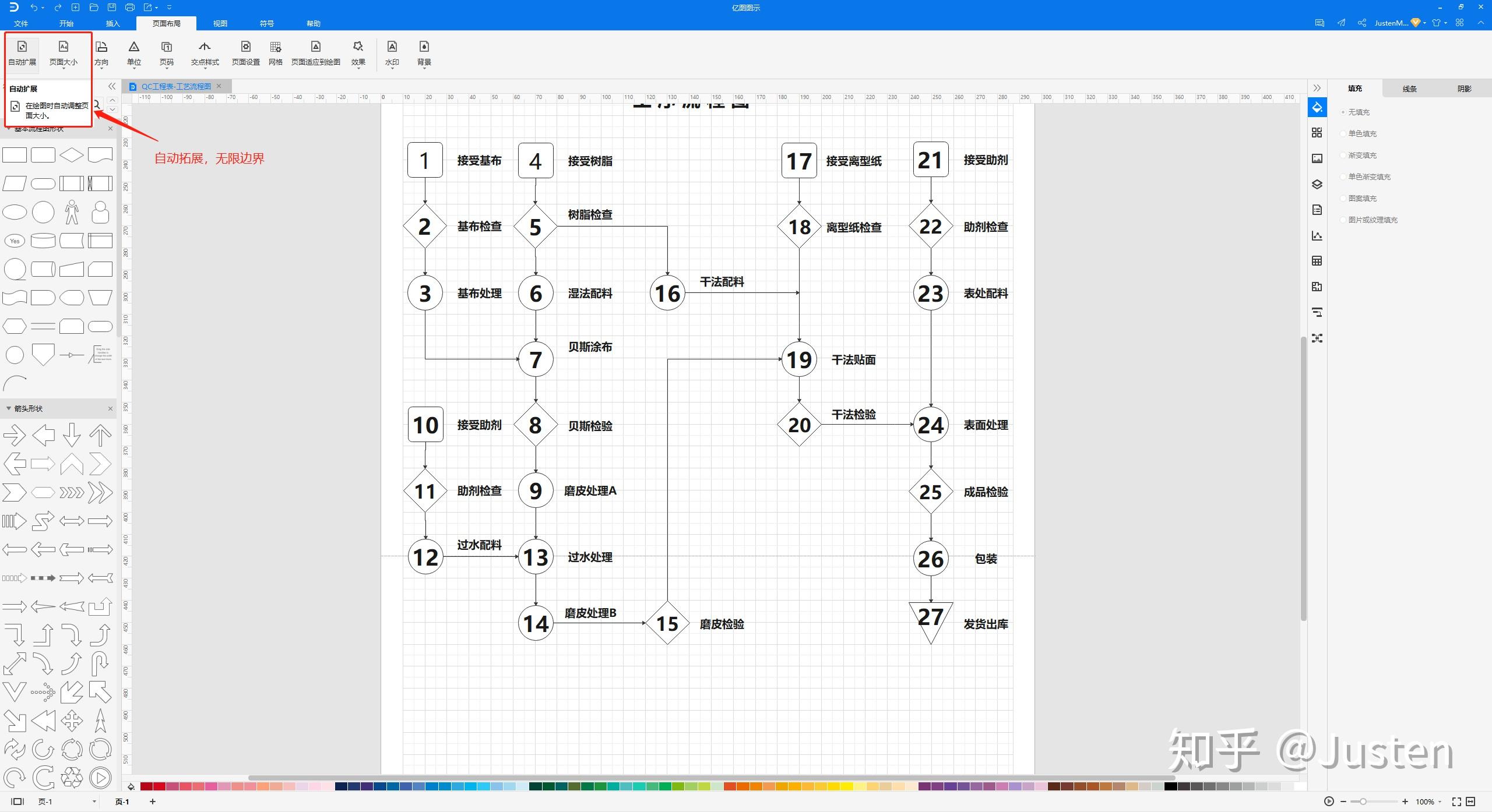Viewport: 1492px width, 812px height.
Task: Open the 线条 tab in right panel
Action: pyautogui.click(x=1409, y=89)
